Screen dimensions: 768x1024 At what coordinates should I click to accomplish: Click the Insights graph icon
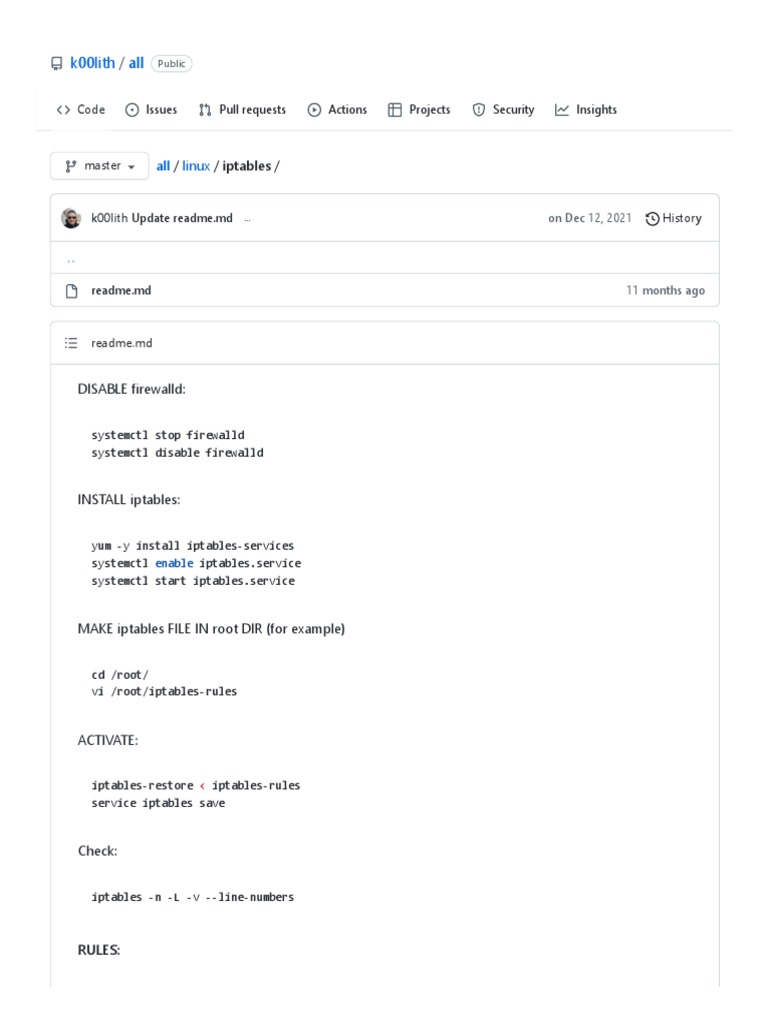coord(562,110)
